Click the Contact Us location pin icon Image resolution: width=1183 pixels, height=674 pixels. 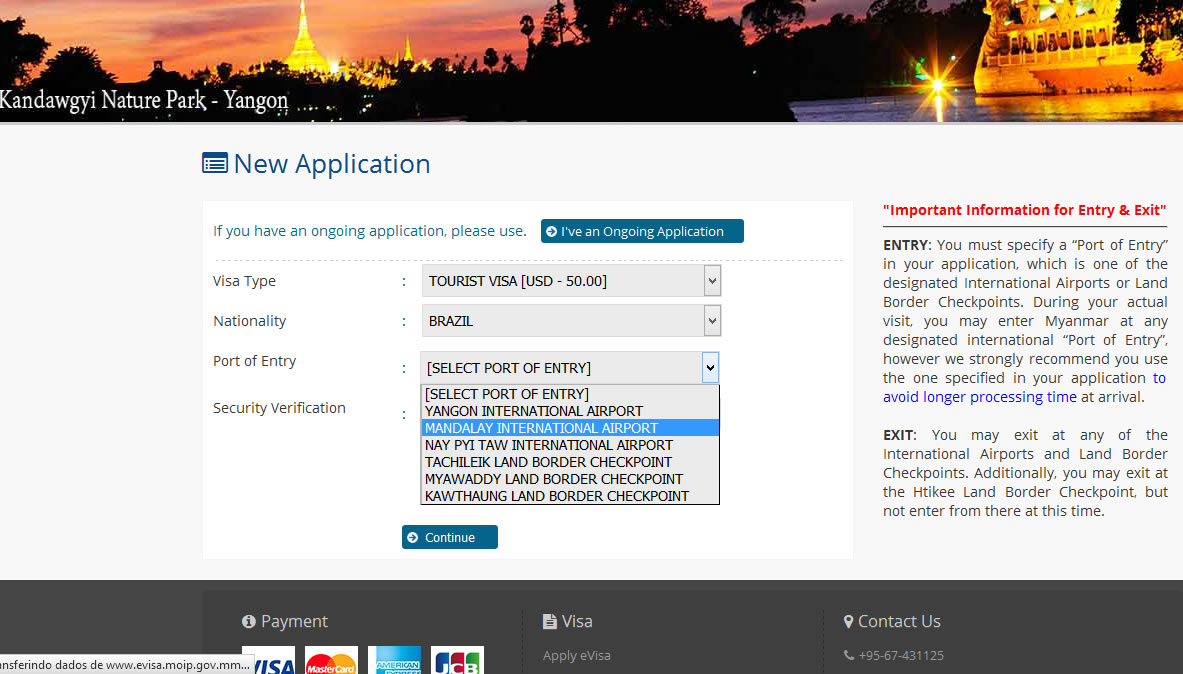[848, 622]
